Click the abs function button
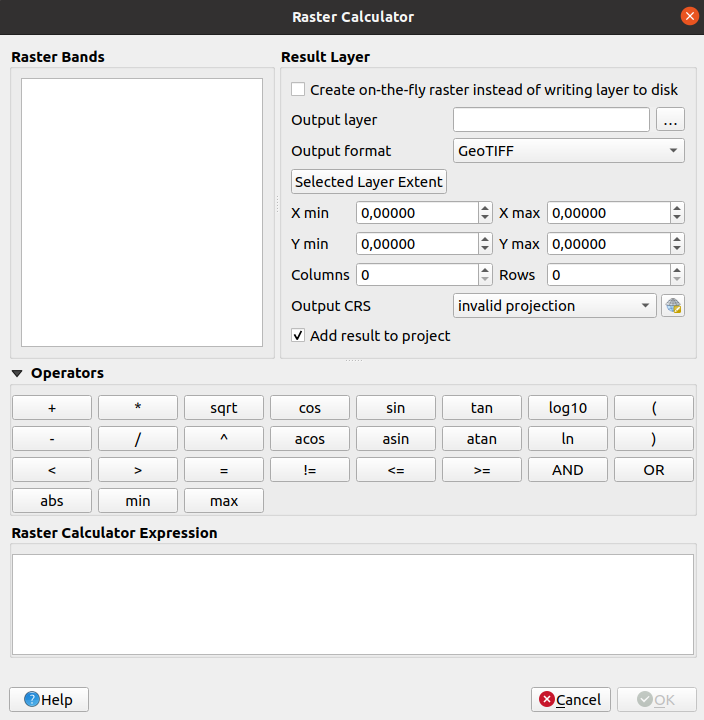Image resolution: width=704 pixels, height=720 pixels. (x=52, y=501)
